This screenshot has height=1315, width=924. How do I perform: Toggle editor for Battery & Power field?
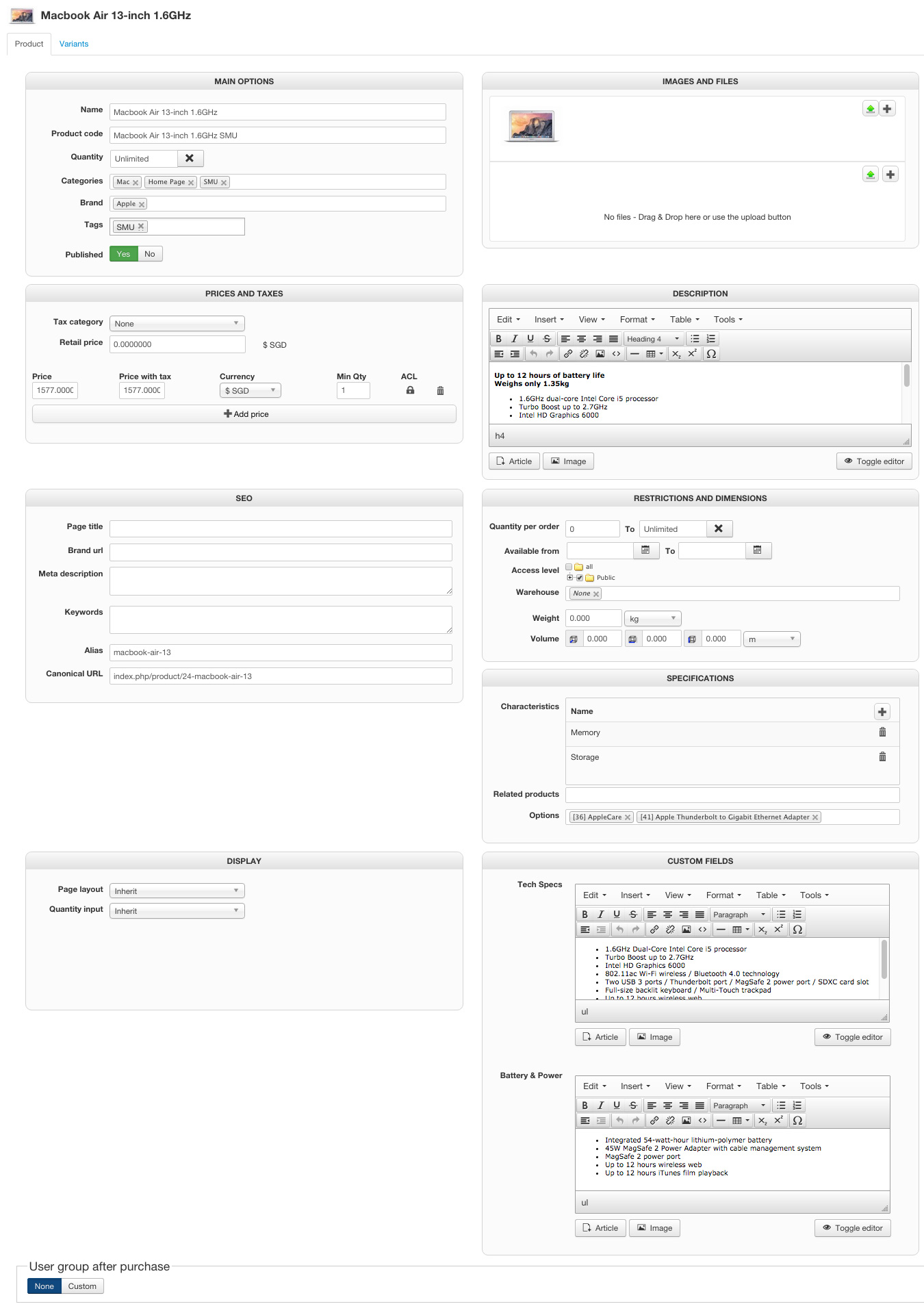[853, 1228]
